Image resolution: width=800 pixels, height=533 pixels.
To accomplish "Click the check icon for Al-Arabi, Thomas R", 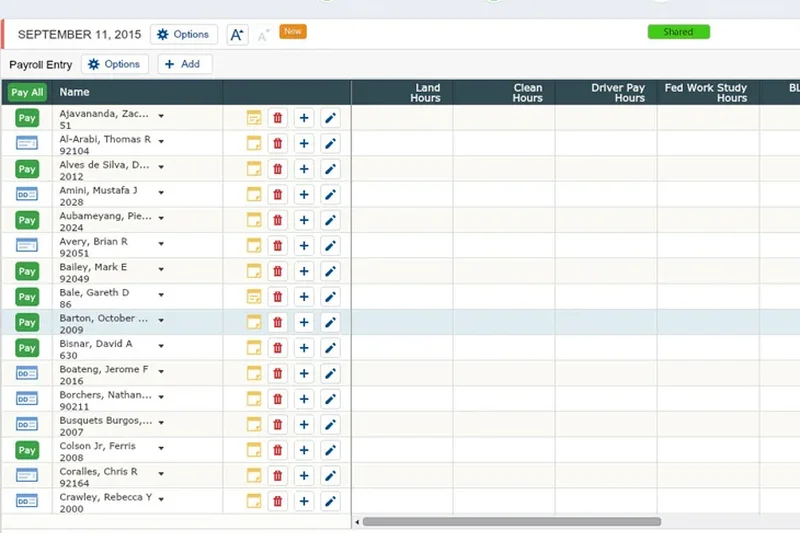I will point(27,143).
